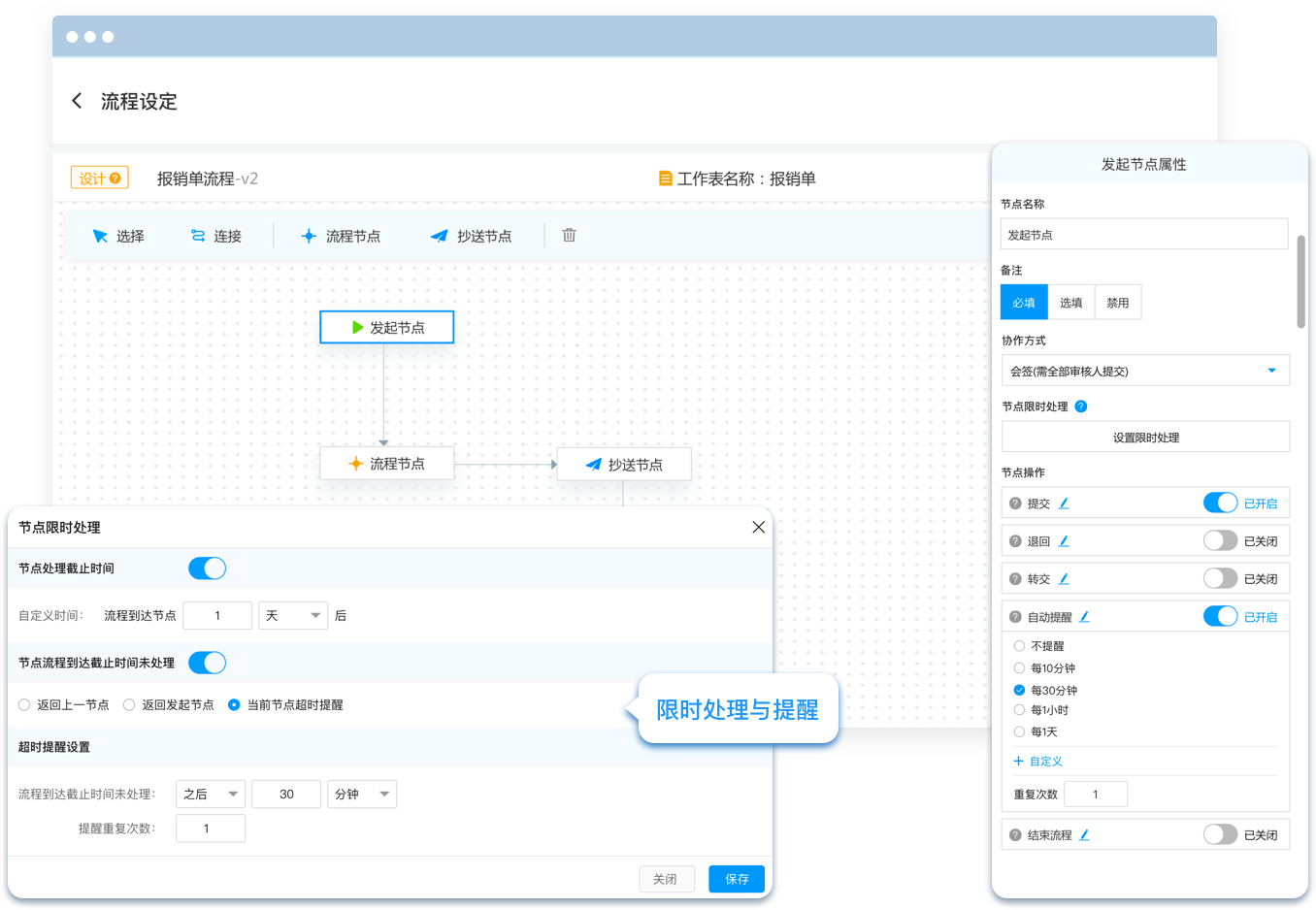Expand the 之后 dropdown
The width and height of the screenshot is (1316, 910).
click(x=211, y=794)
